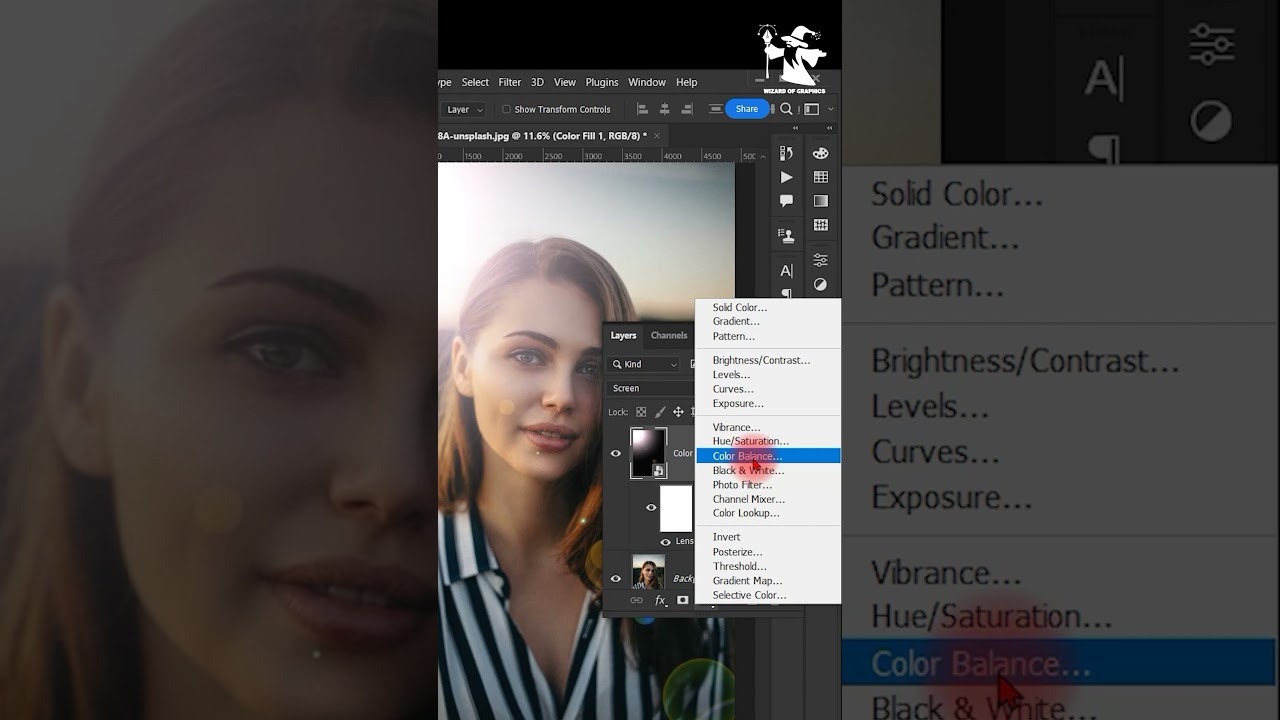
Task: Lock position move icon
Action: coord(678,412)
